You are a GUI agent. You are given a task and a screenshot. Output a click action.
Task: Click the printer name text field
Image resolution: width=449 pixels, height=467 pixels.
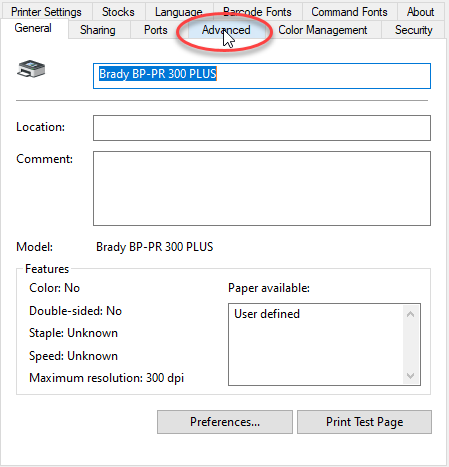pos(262,76)
